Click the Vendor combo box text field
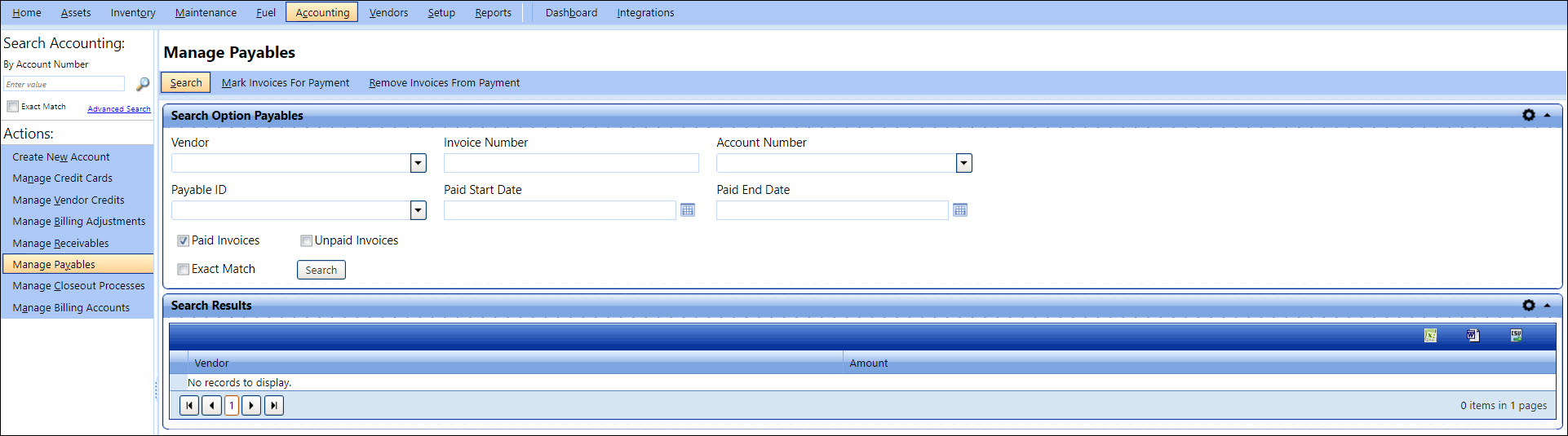Viewport: 1568px width, 436px height. pyautogui.click(x=290, y=163)
